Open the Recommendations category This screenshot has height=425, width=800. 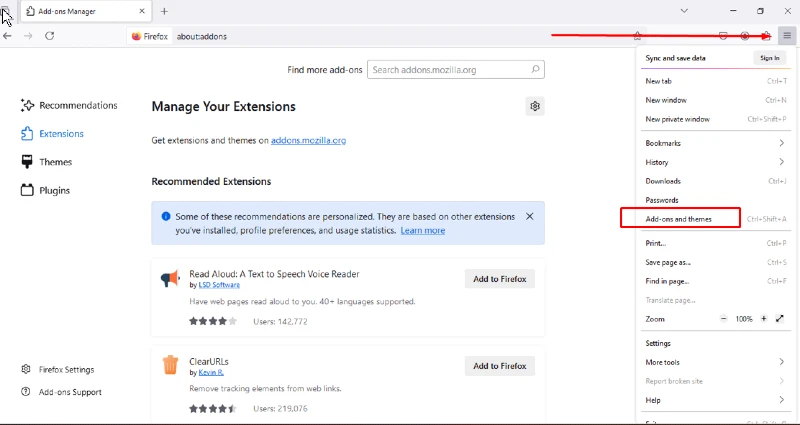click(x=68, y=106)
